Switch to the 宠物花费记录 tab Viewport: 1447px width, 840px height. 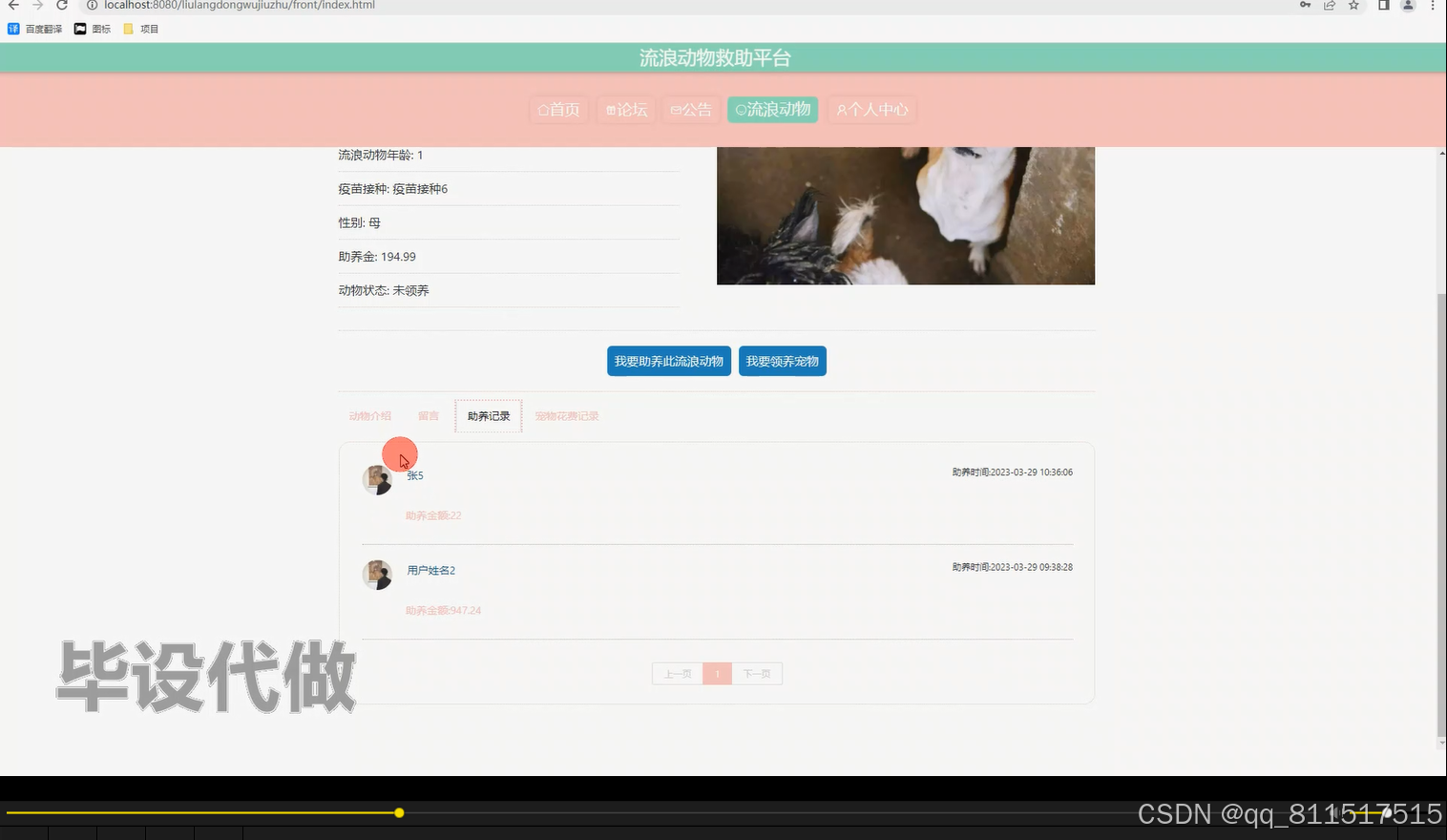(566, 415)
